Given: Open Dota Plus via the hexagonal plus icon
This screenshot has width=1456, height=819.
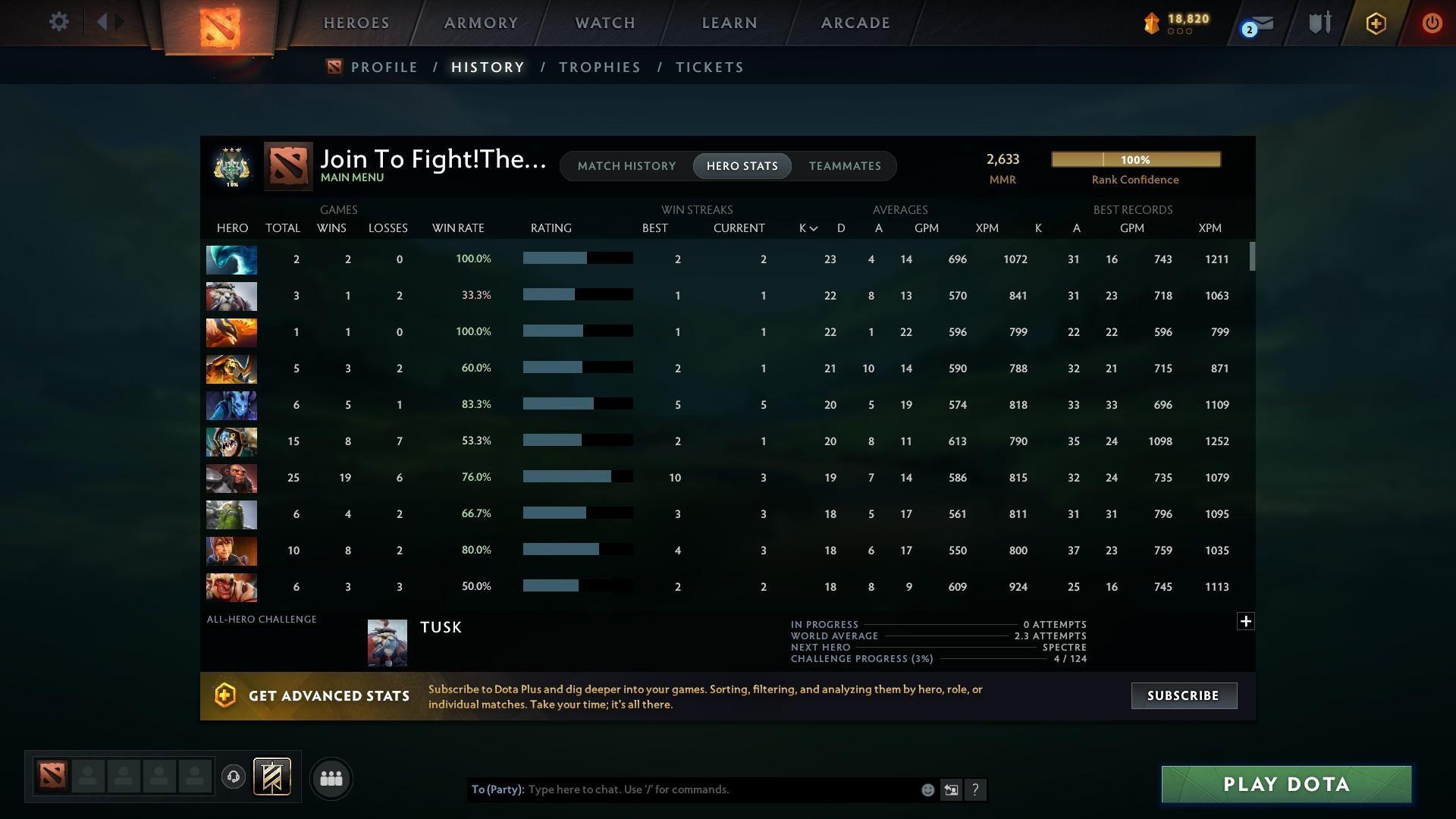Looking at the screenshot, I should pos(1376,24).
